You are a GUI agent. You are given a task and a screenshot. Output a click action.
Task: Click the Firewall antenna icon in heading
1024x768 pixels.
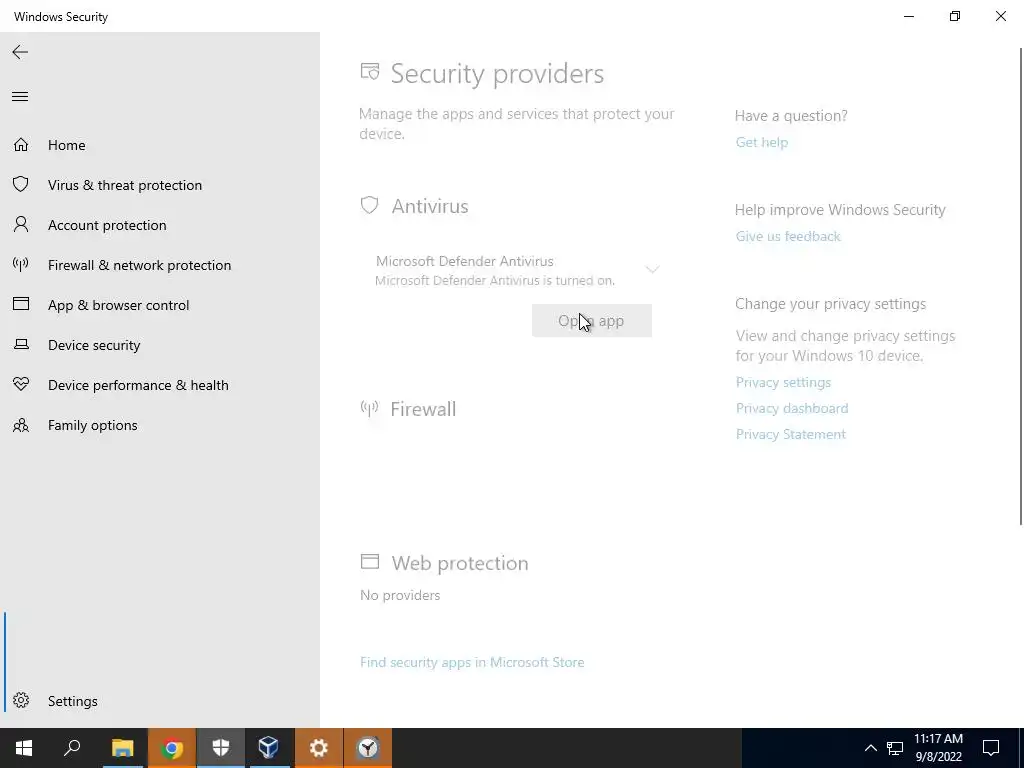(370, 409)
